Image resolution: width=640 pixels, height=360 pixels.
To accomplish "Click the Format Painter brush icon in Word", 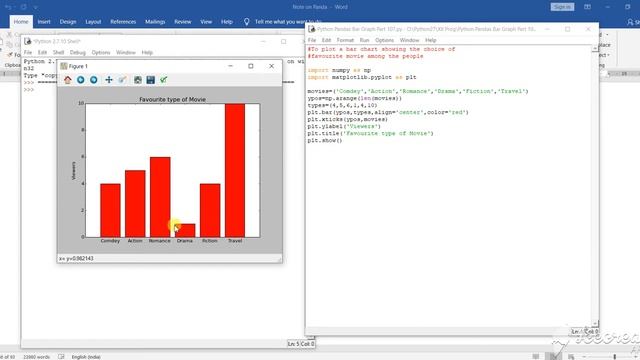I will pyautogui.click(x=10, y=55).
